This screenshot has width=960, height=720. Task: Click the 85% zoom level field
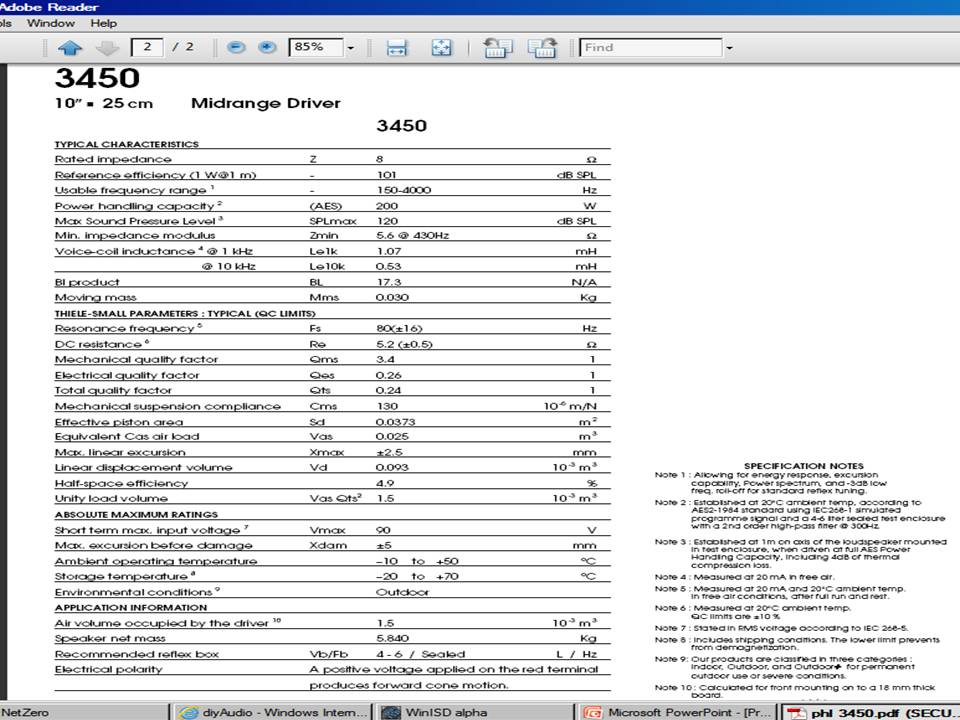pos(315,47)
